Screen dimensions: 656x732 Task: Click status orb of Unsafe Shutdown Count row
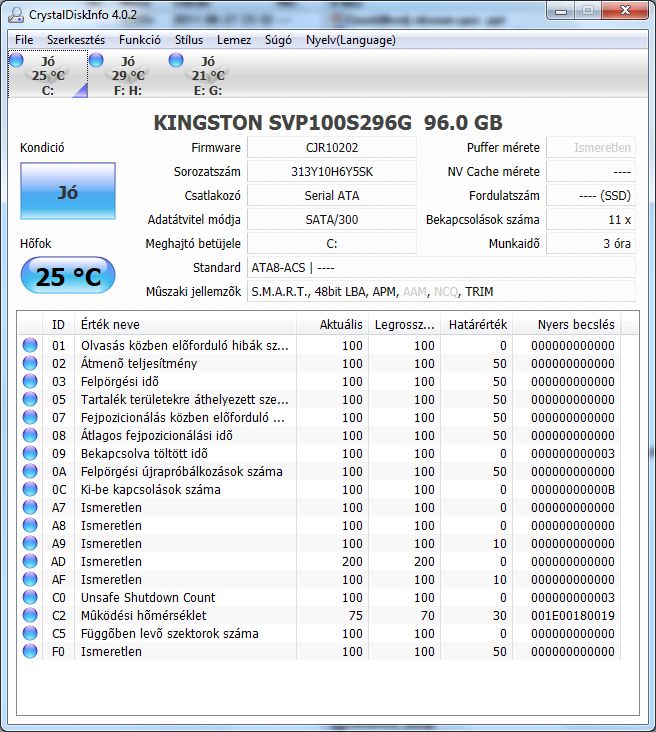(30, 597)
